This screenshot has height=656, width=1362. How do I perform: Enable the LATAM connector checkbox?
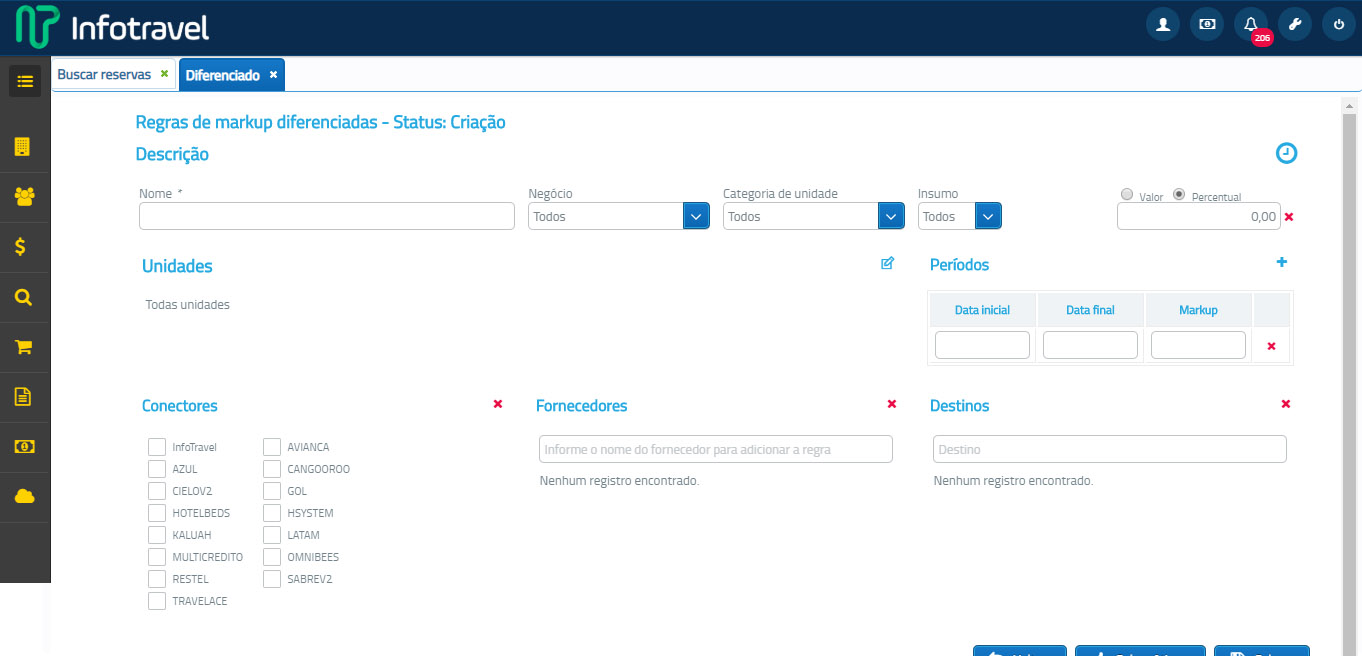click(272, 535)
